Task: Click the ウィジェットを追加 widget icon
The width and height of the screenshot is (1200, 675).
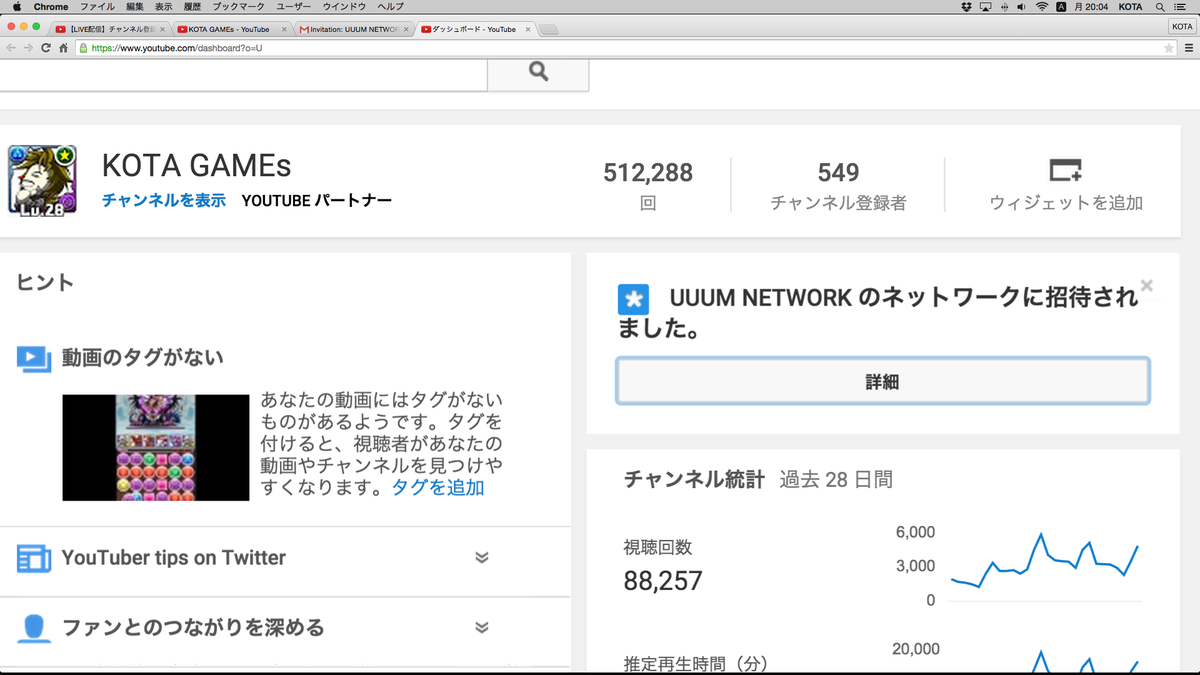Action: 1065,169
